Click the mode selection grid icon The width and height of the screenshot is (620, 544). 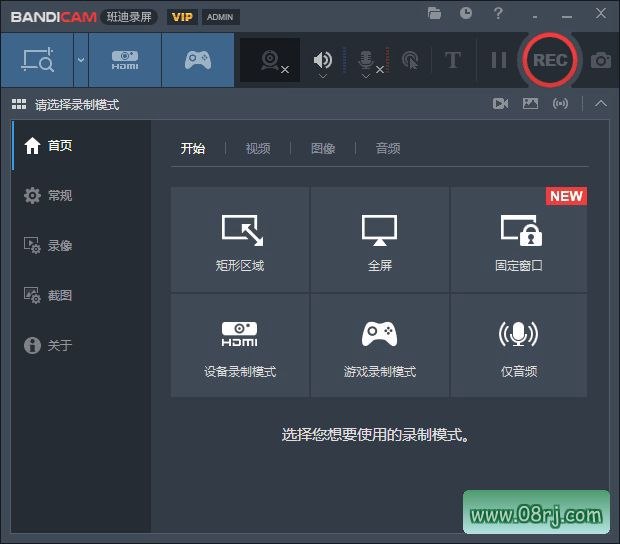coord(19,104)
